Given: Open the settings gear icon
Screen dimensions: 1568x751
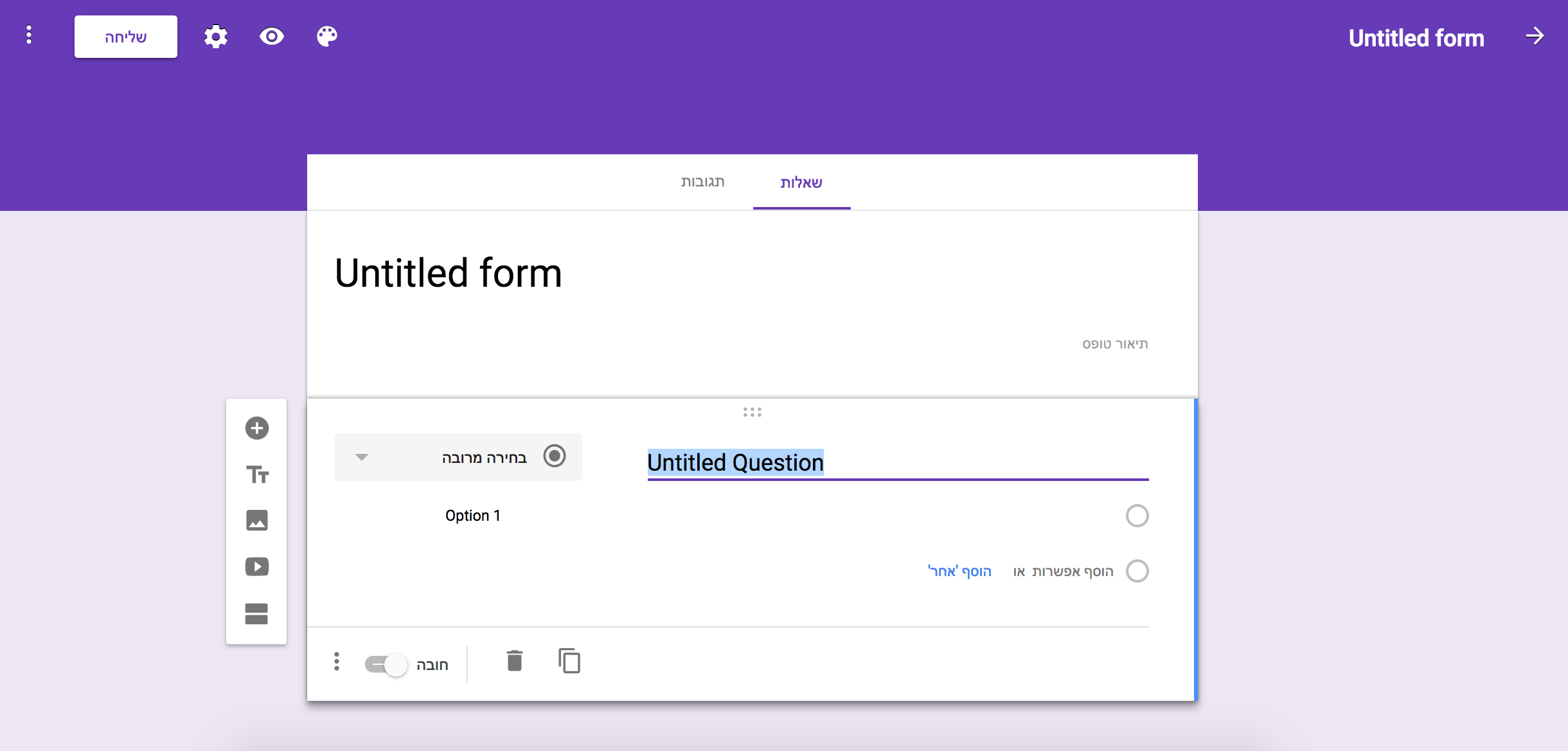Looking at the screenshot, I should tap(216, 37).
